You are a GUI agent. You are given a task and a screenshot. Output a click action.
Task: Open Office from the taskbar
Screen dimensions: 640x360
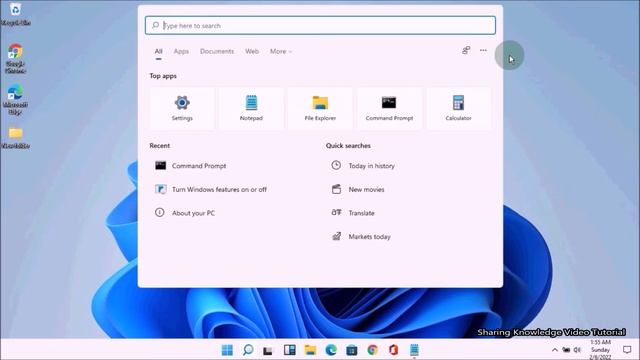(393, 350)
